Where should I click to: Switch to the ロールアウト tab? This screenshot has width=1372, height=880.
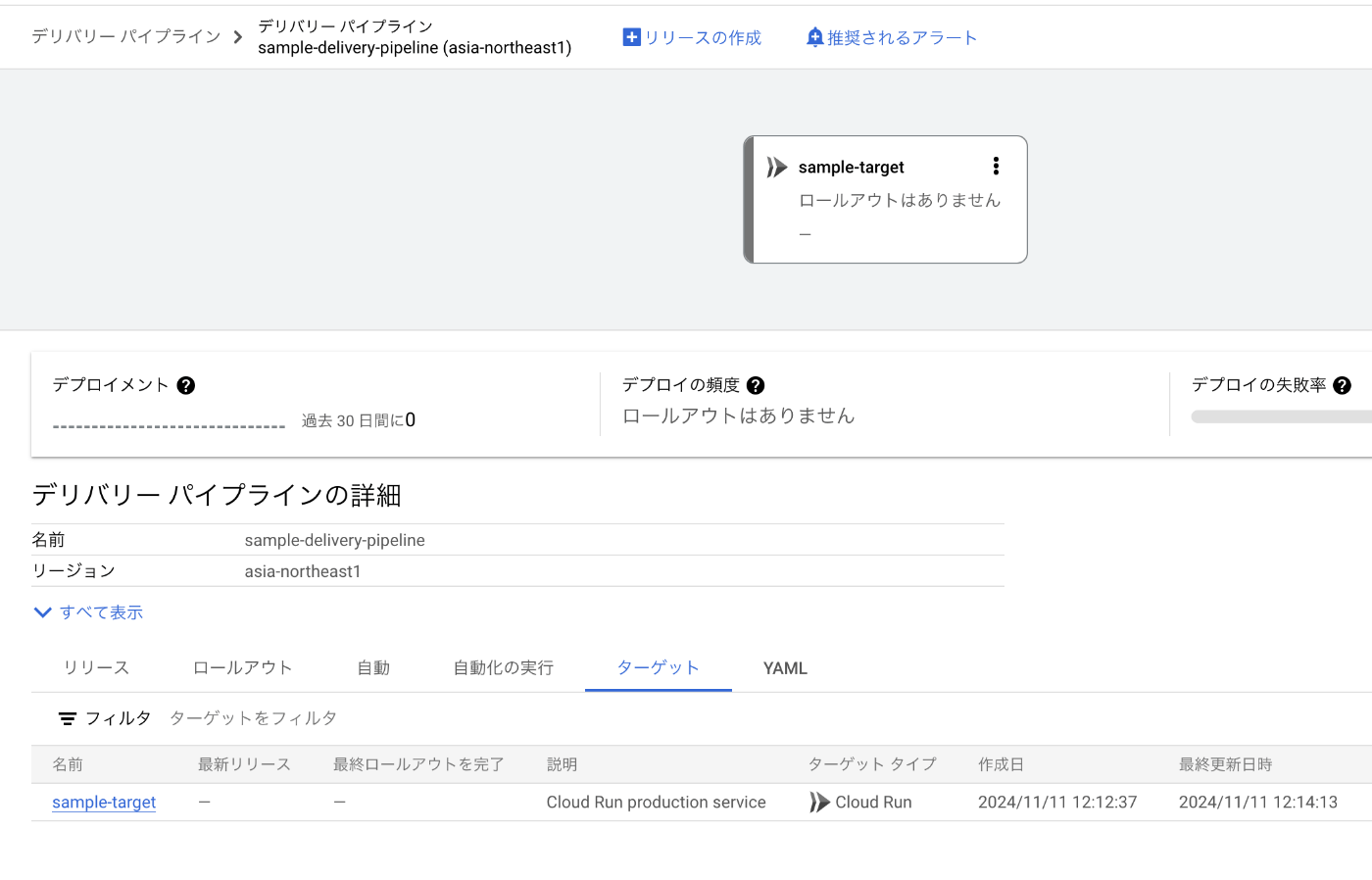click(243, 668)
